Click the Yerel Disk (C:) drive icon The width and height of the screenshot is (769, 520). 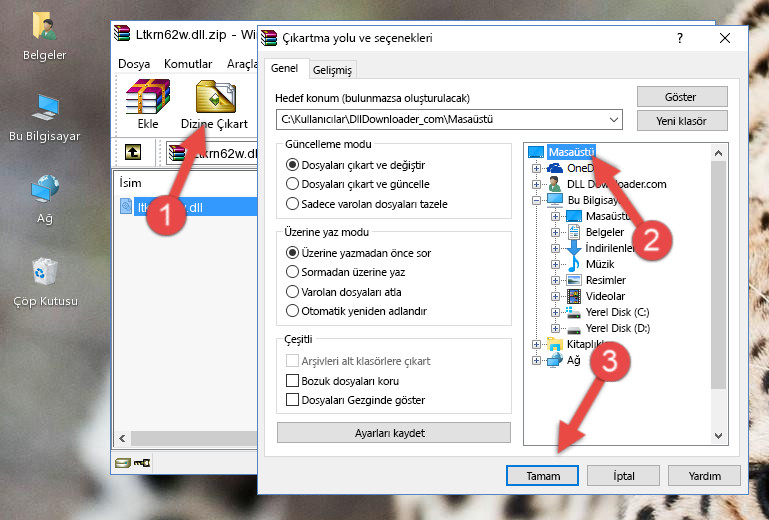click(x=573, y=312)
